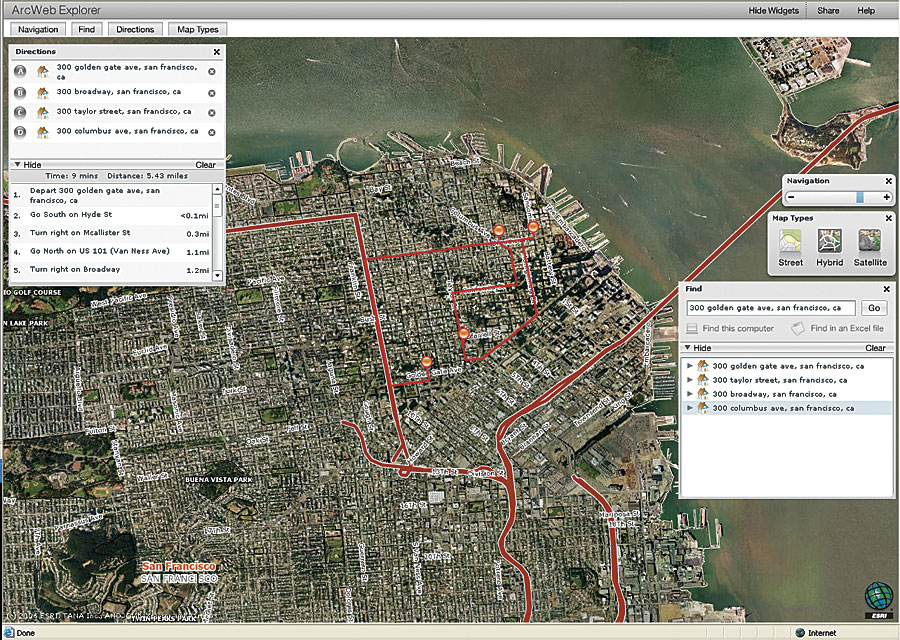
Task: Zoom in with plus button
Action: click(x=887, y=197)
